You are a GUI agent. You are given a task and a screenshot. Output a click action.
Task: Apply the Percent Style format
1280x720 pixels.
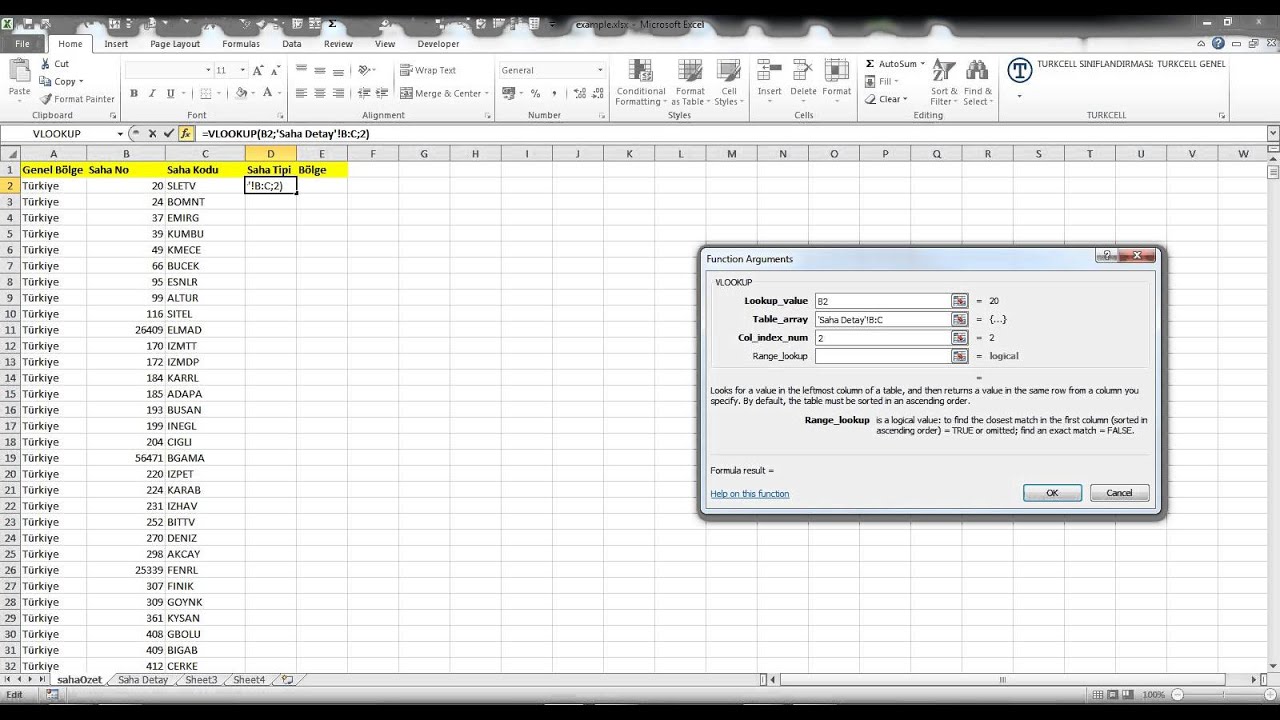point(536,93)
